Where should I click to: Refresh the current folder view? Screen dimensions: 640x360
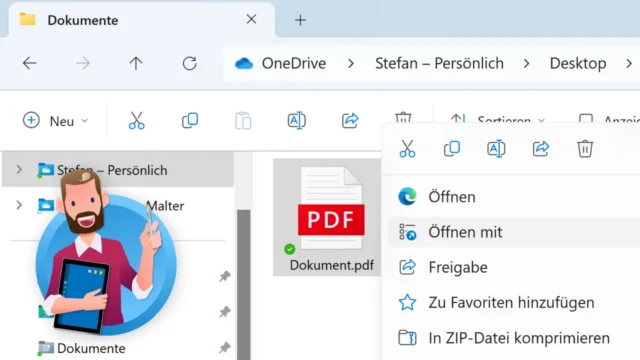tap(189, 63)
